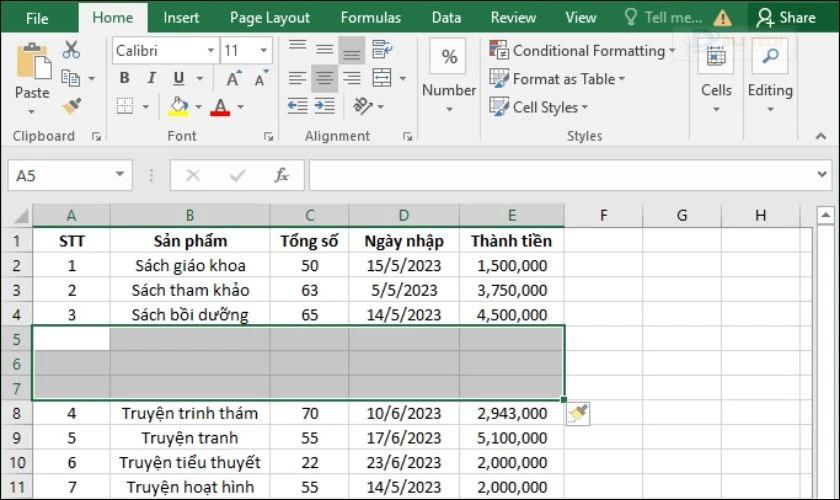Screen dimensions: 840x500
Task: Open Fill Color dropdown arrow
Action: pos(198,107)
